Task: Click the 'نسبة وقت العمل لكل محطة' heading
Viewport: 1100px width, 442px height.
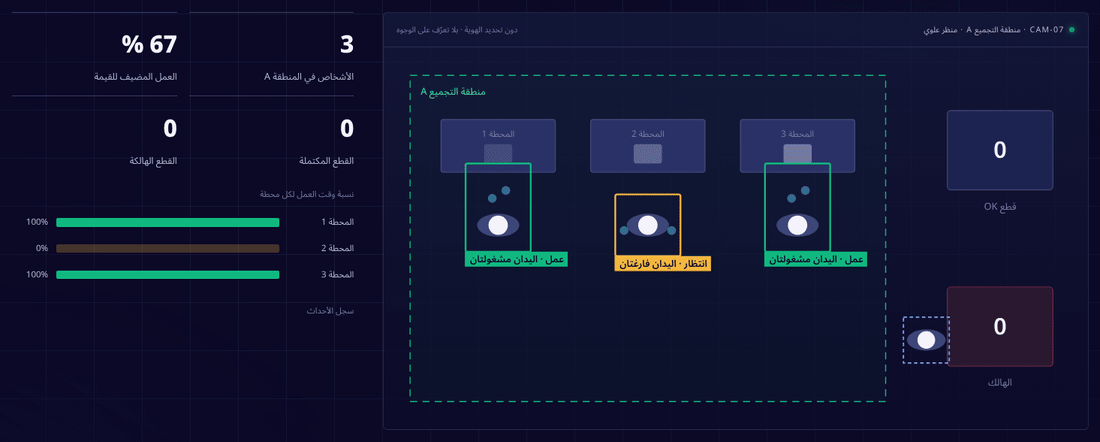Action: 307,194
